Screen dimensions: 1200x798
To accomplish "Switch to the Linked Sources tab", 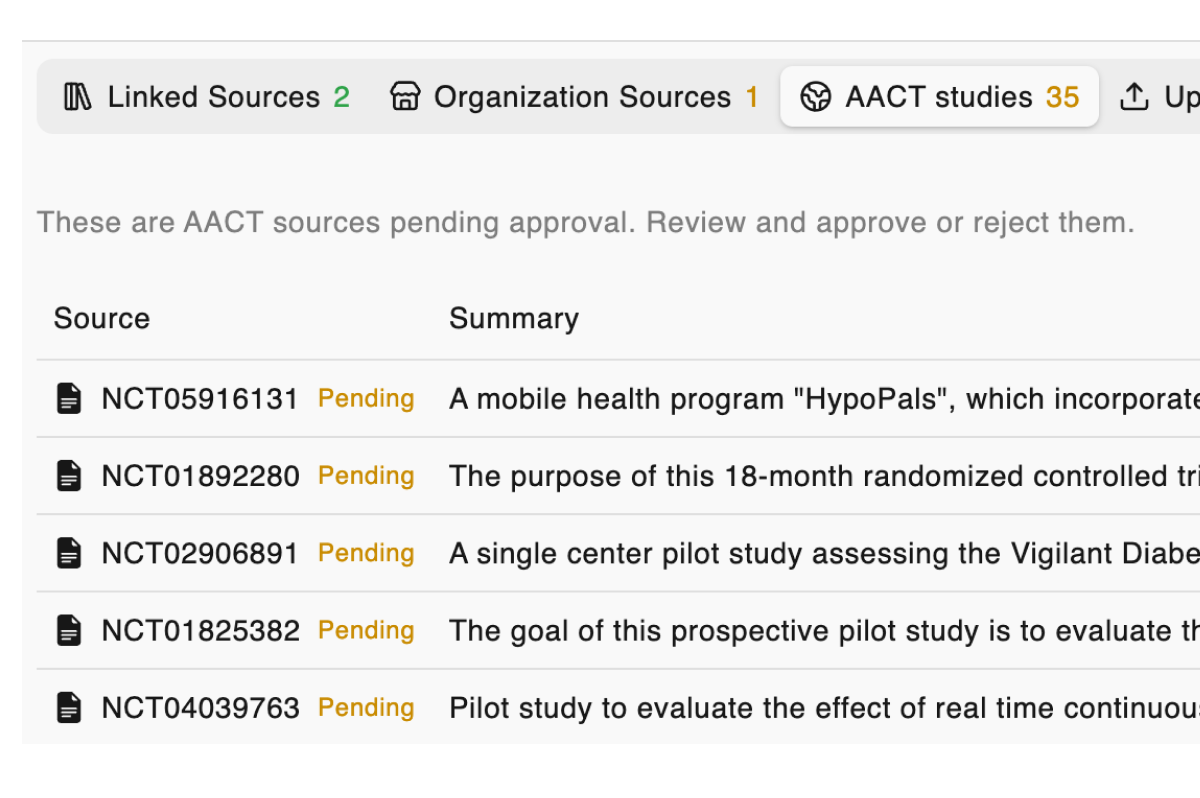I will coord(213,97).
